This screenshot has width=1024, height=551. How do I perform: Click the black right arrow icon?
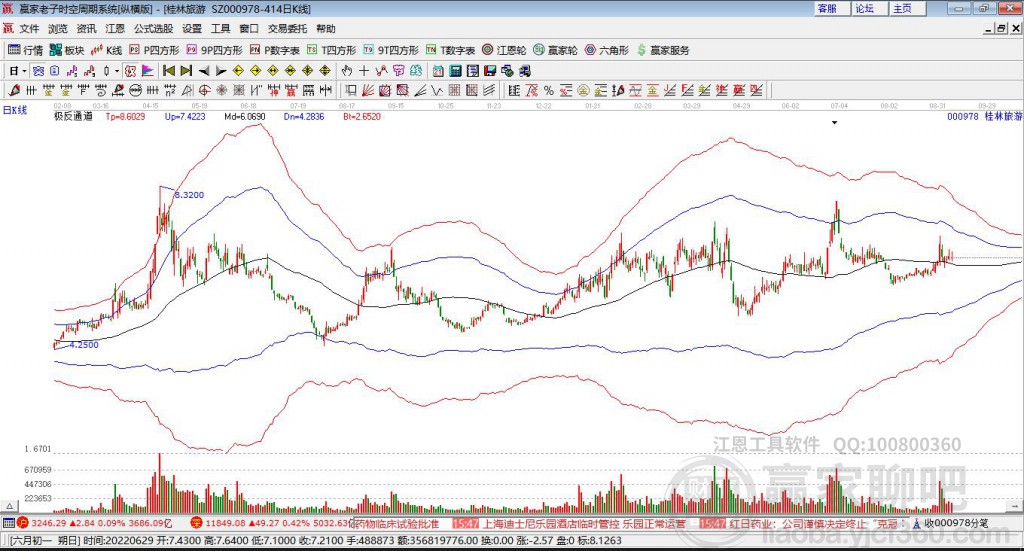[x=221, y=71]
